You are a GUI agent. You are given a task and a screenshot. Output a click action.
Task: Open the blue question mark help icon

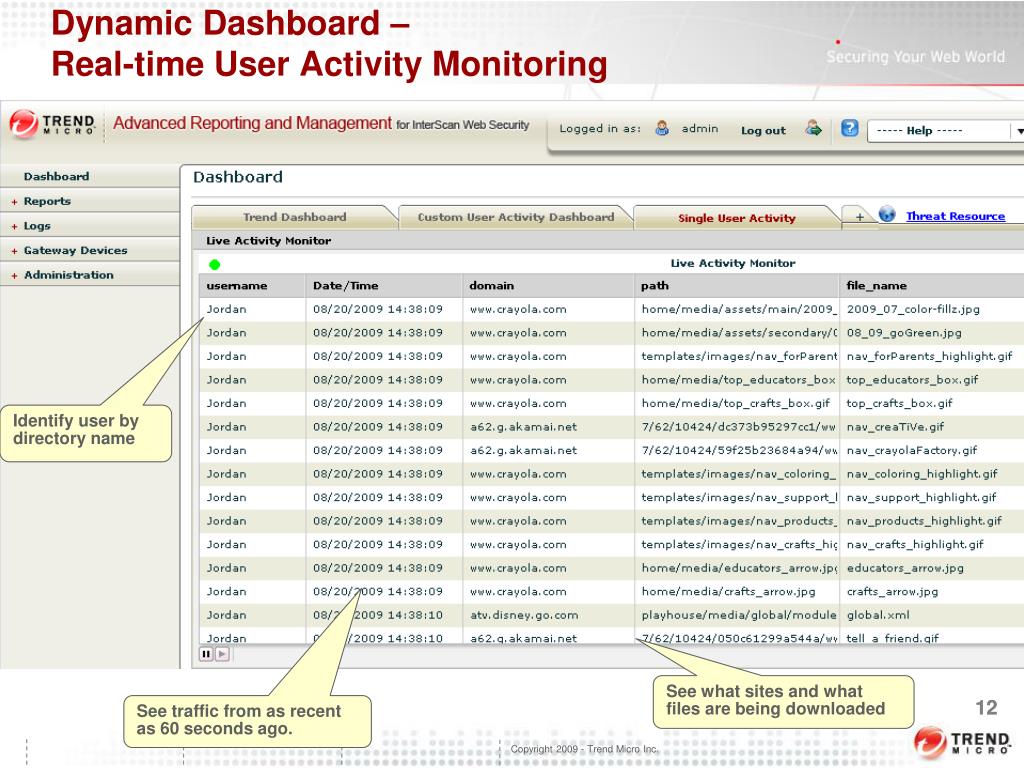point(849,128)
